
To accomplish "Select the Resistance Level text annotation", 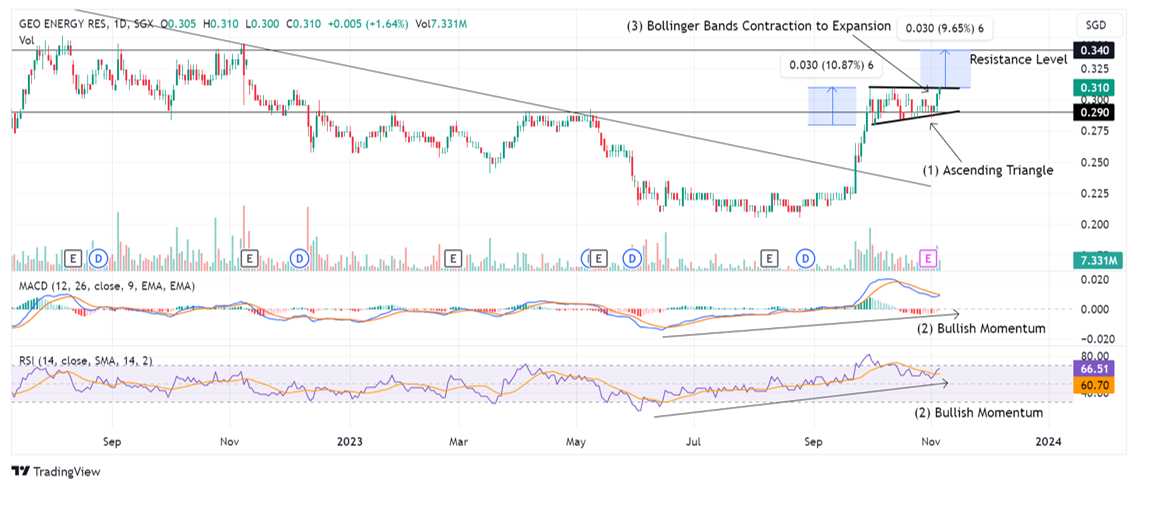I will pyautogui.click(x=1018, y=59).
